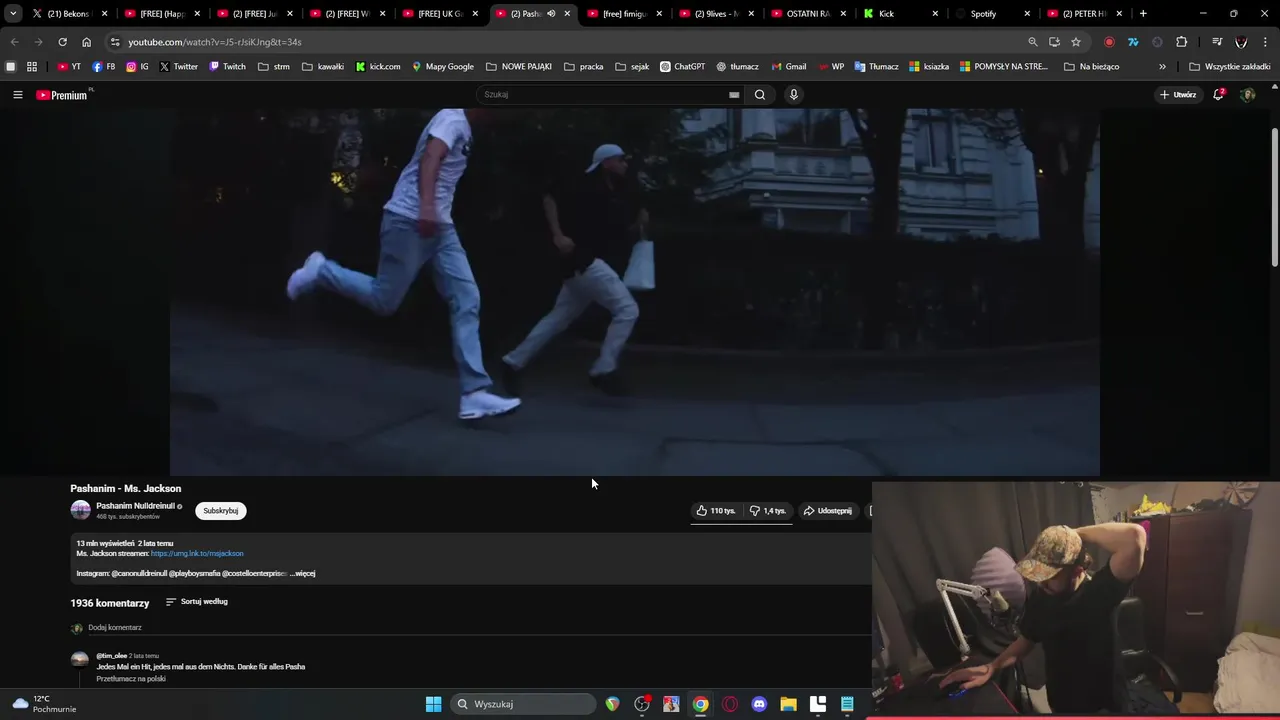Open the weather widget showing 12°C
The width and height of the screenshot is (1280, 720).
(x=44, y=704)
